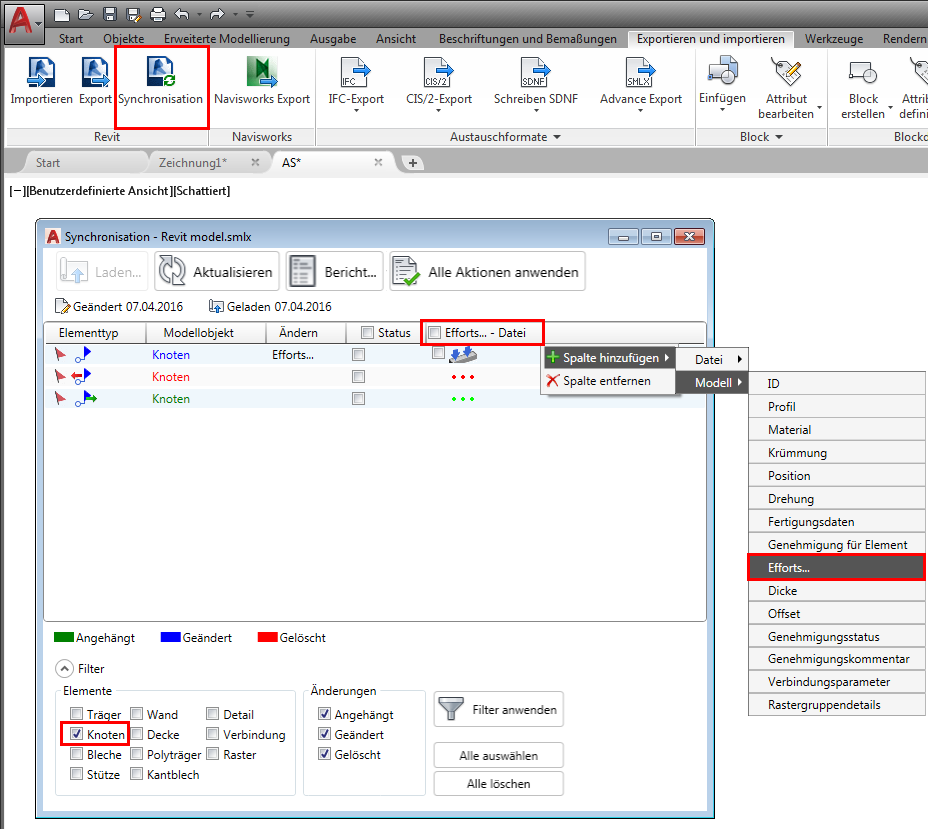Image resolution: width=928 pixels, height=829 pixels.
Task: Click the Aktualisieren refresh button
Action: [217, 272]
